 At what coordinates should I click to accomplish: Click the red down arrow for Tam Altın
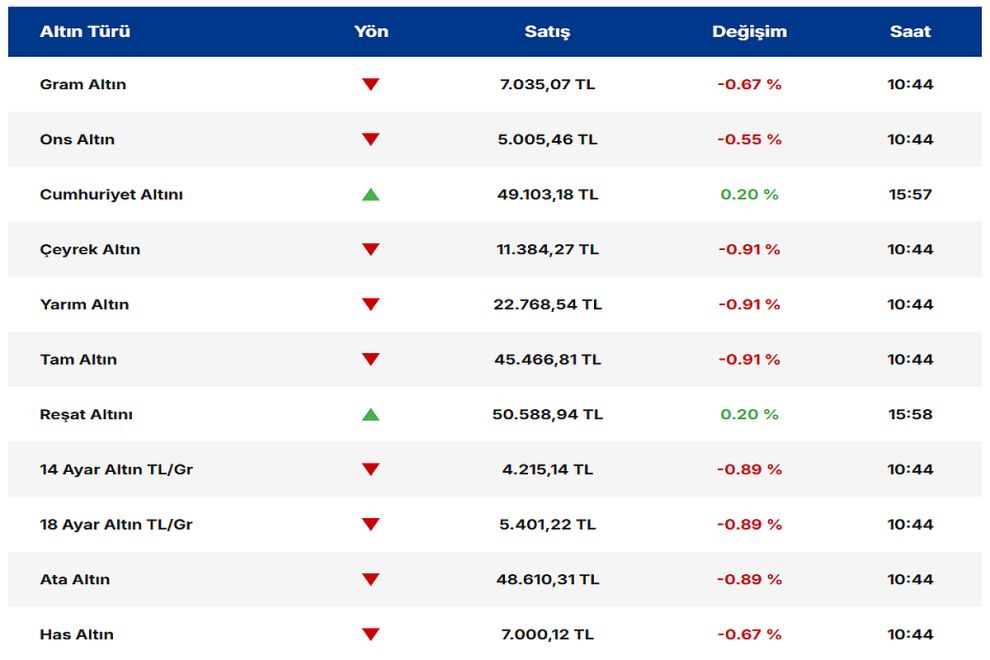pyautogui.click(x=371, y=360)
